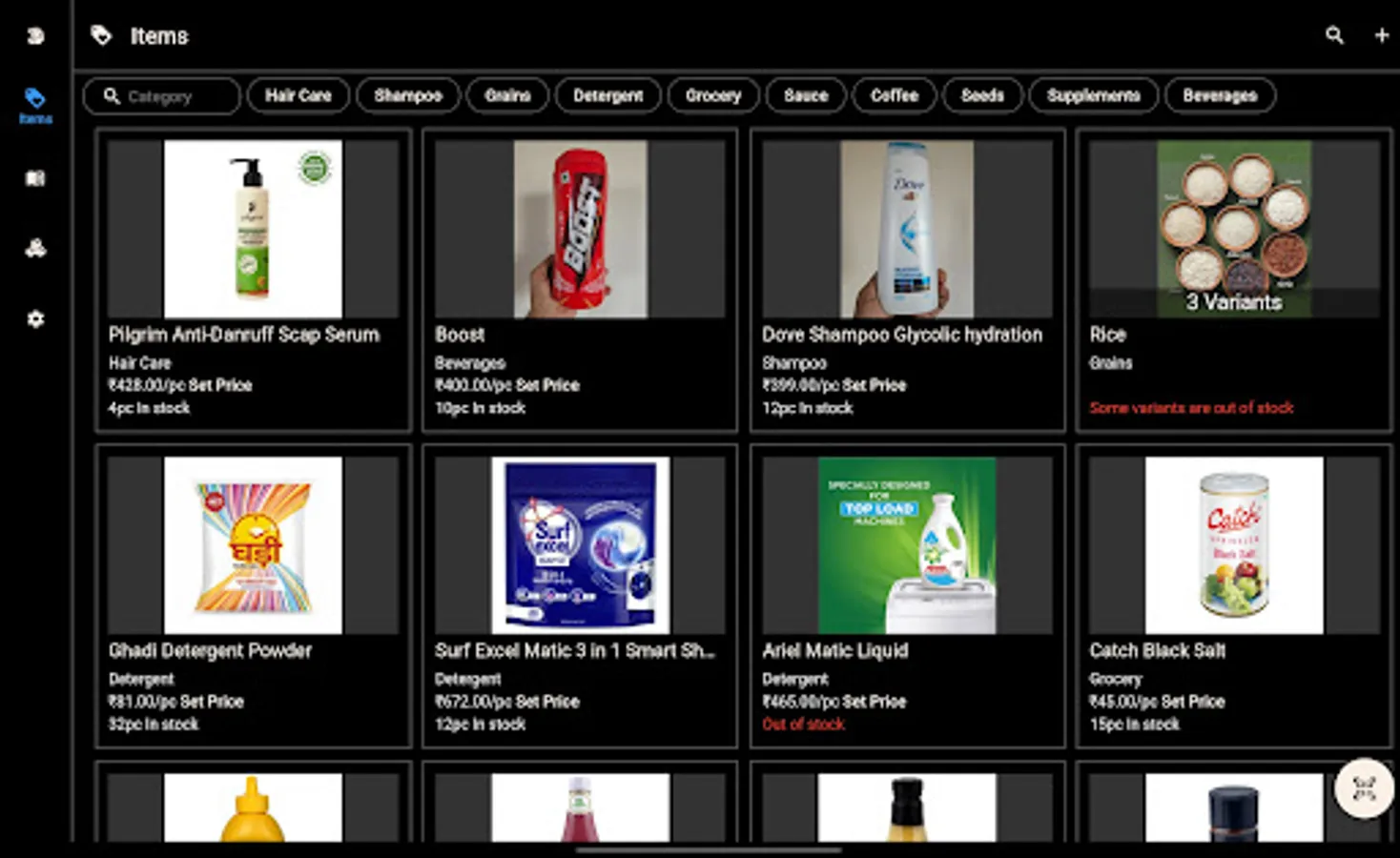Toggle the Supplements filter chip
Viewport: 1400px width, 858px height.
pyautogui.click(x=1093, y=95)
